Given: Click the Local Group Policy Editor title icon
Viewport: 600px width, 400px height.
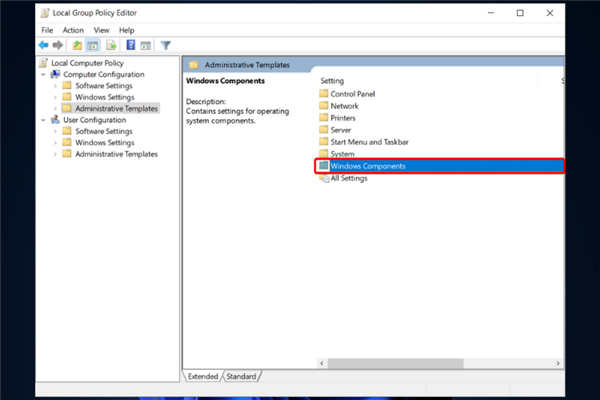Looking at the screenshot, I should (x=45, y=13).
